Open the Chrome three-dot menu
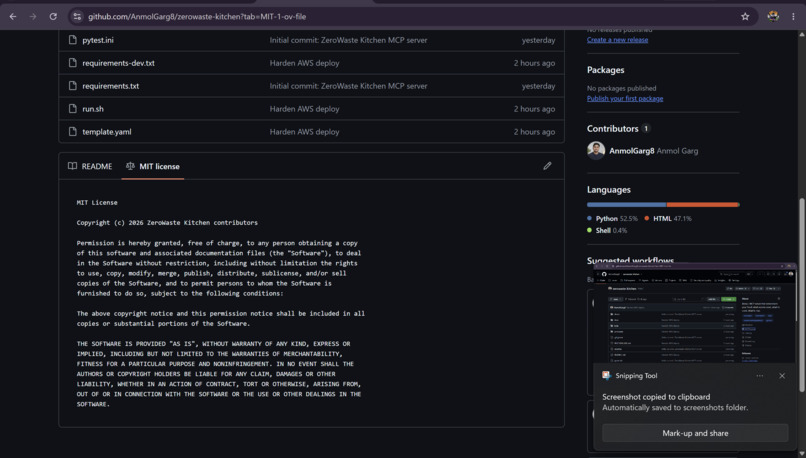Viewport: 806px width, 458px height. [x=793, y=16]
